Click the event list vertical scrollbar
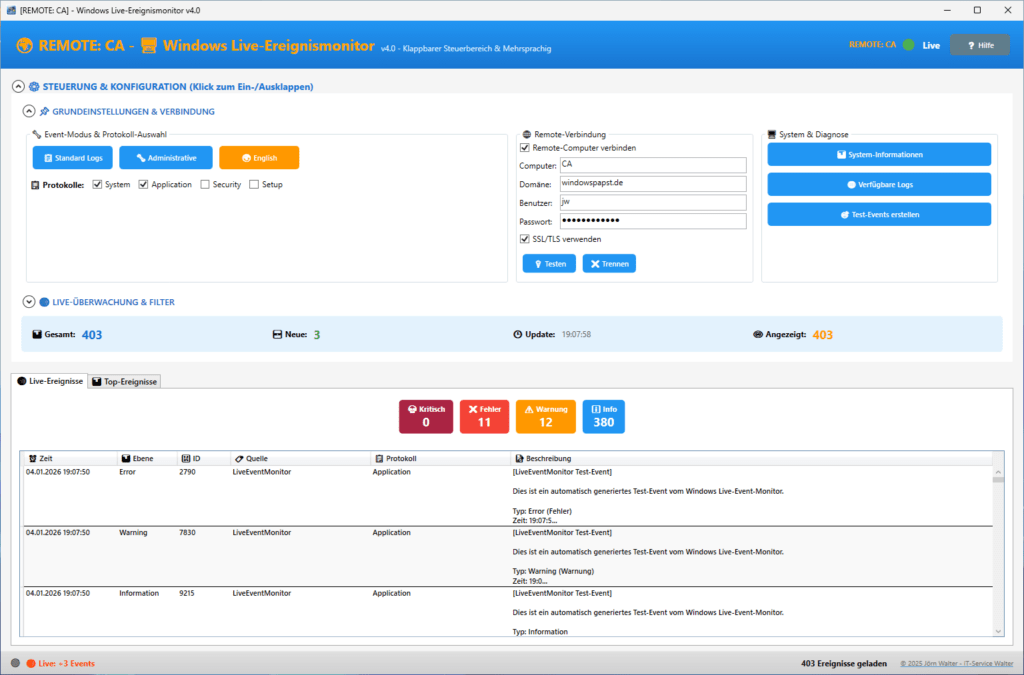Screen dimensions: 1024x675 coord(997,550)
